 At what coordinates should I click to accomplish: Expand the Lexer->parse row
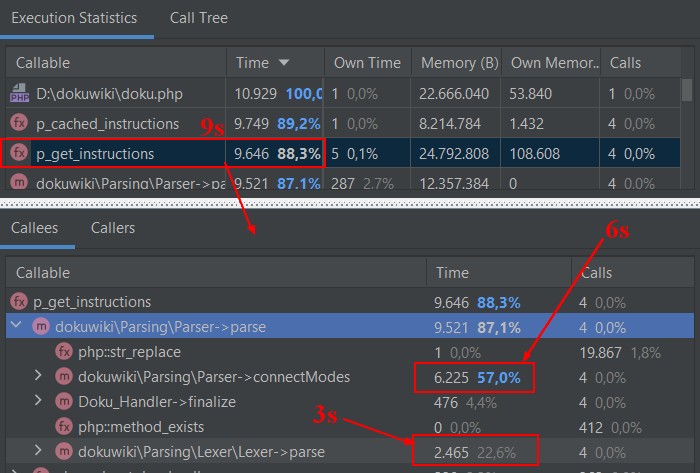(x=39, y=452)
